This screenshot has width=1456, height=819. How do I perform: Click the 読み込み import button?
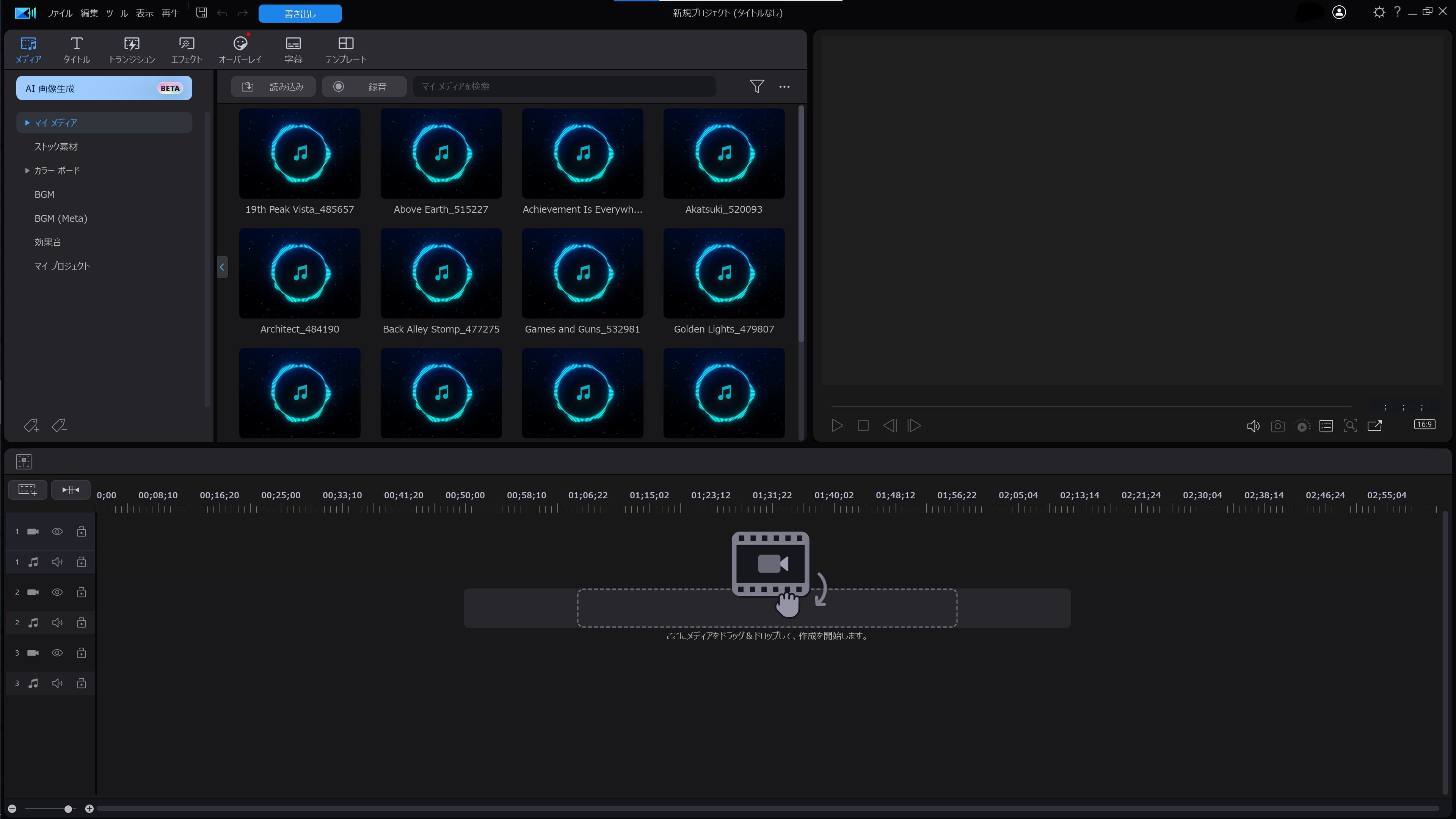point(273,86)
